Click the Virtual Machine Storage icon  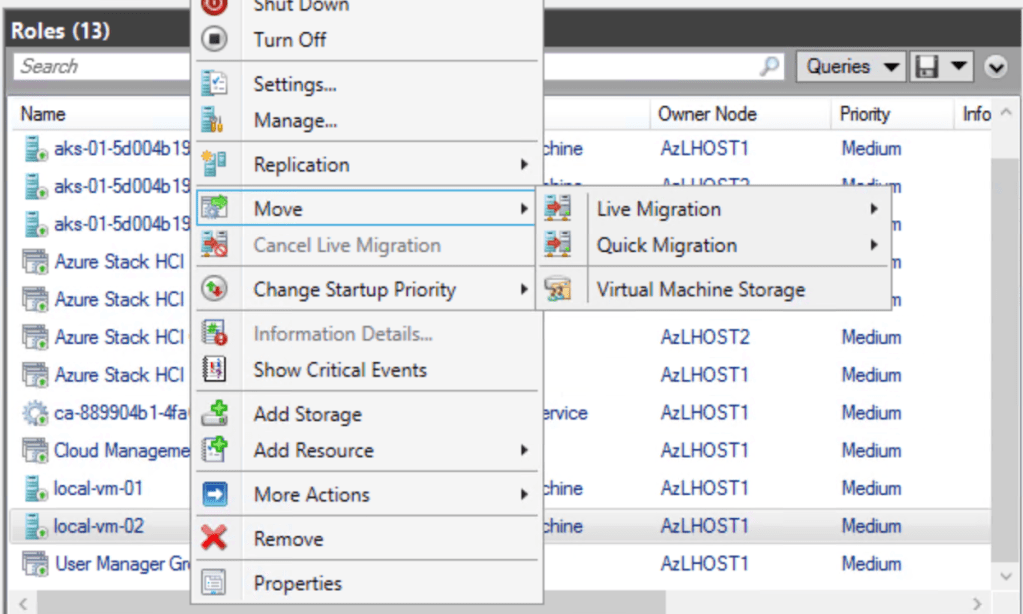coord(558,290)
